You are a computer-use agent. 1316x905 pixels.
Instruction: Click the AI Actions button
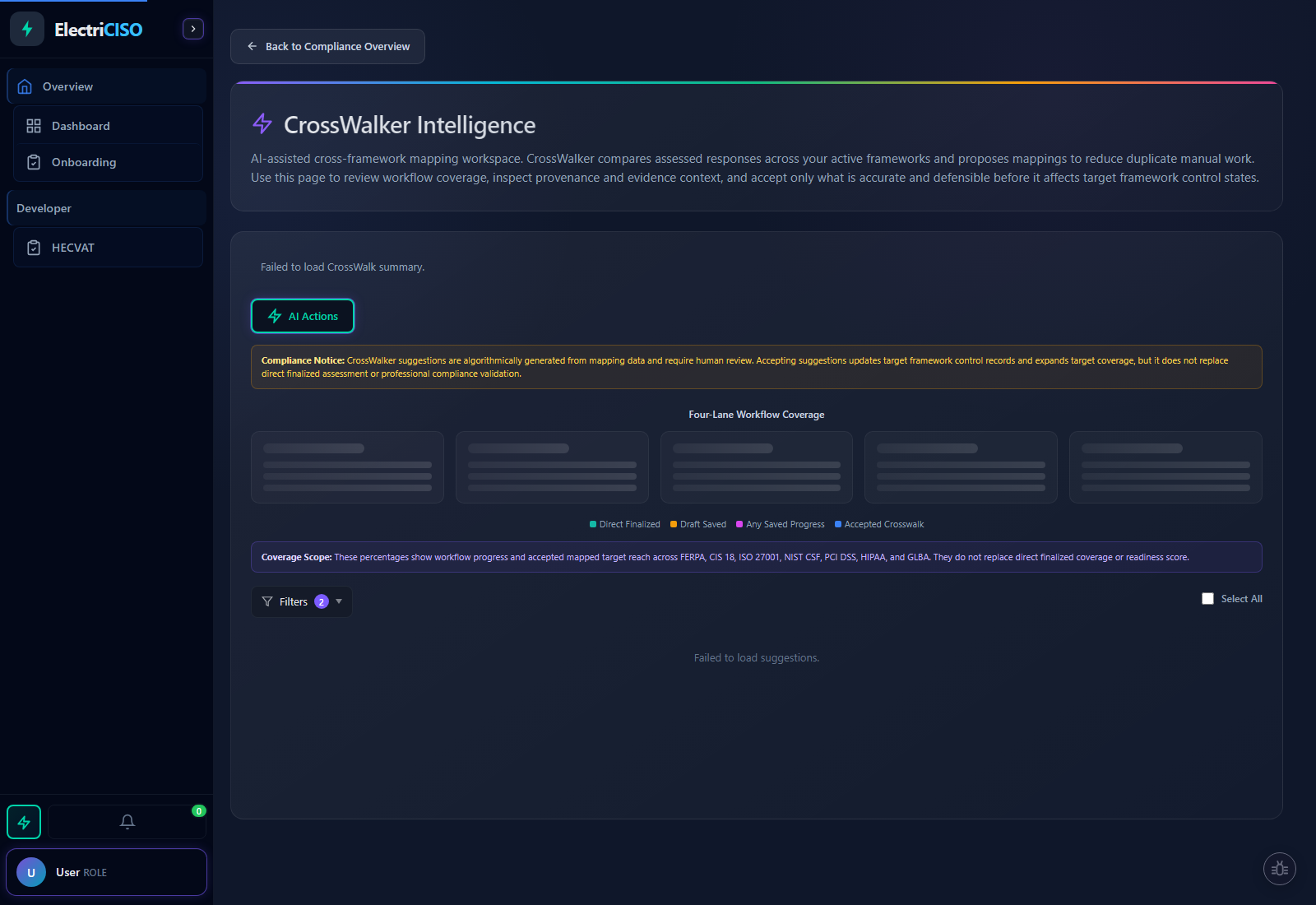[303, 316]
